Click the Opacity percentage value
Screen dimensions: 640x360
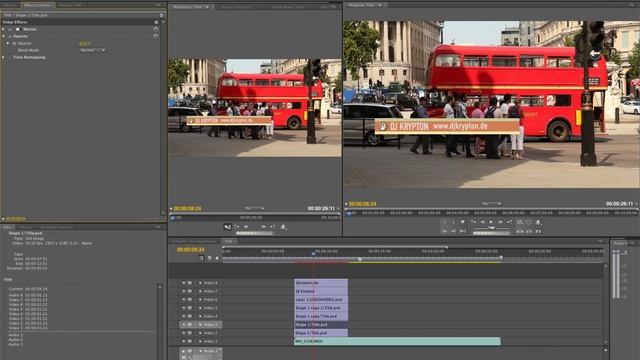coord(85,43)
